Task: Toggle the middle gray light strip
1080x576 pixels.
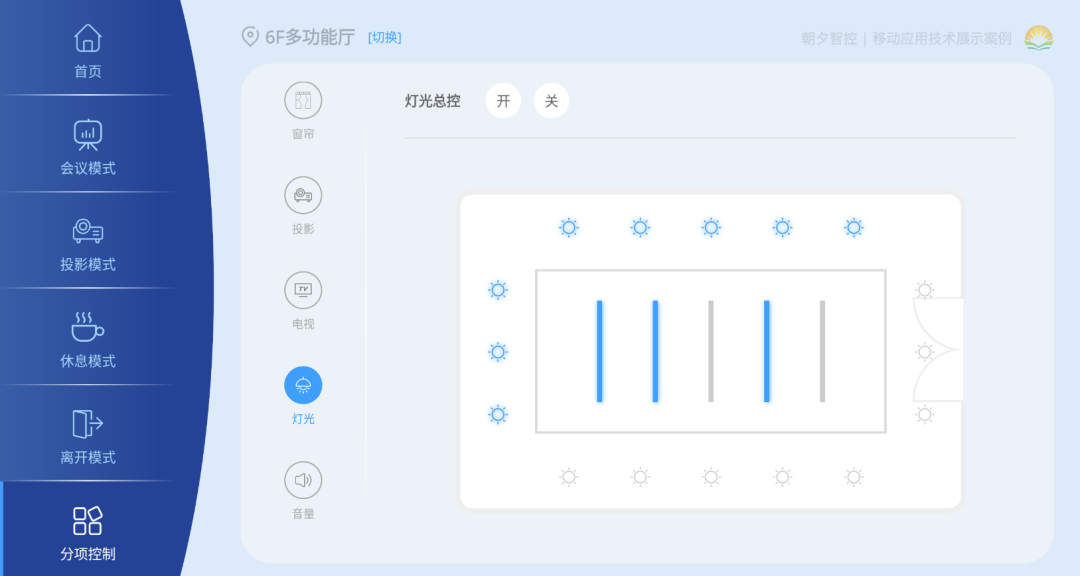Action: tap(711, 351)
